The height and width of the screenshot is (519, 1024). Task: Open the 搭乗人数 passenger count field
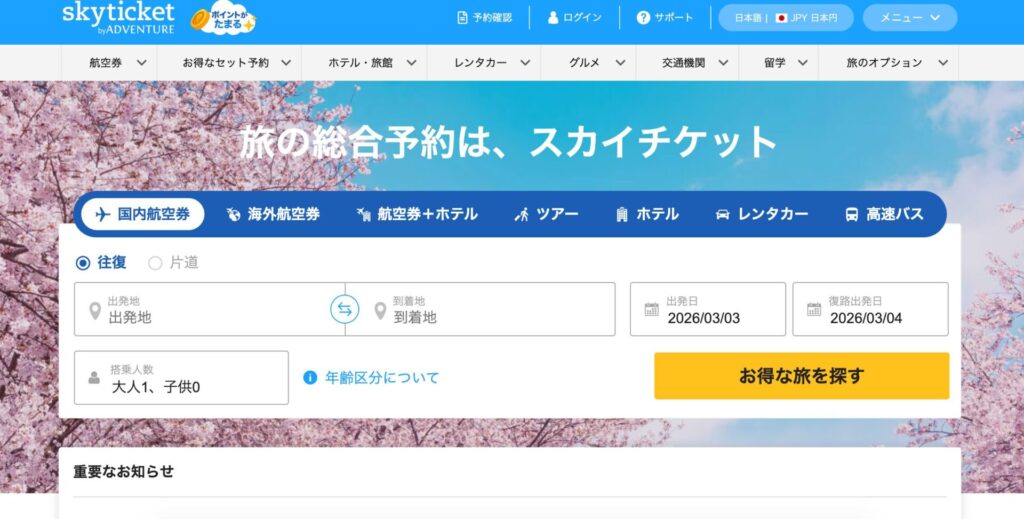click(182, 378)
